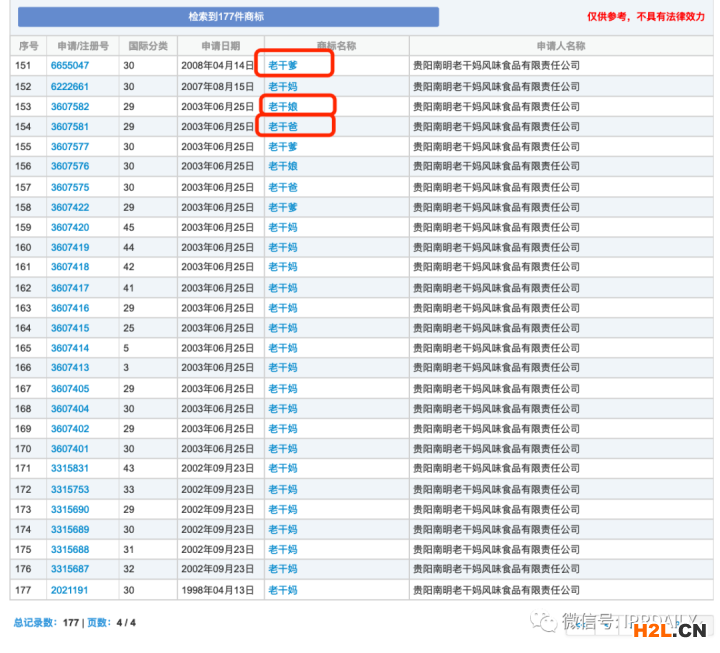Open trademark 老干娘 in row 156

[283, 166]
